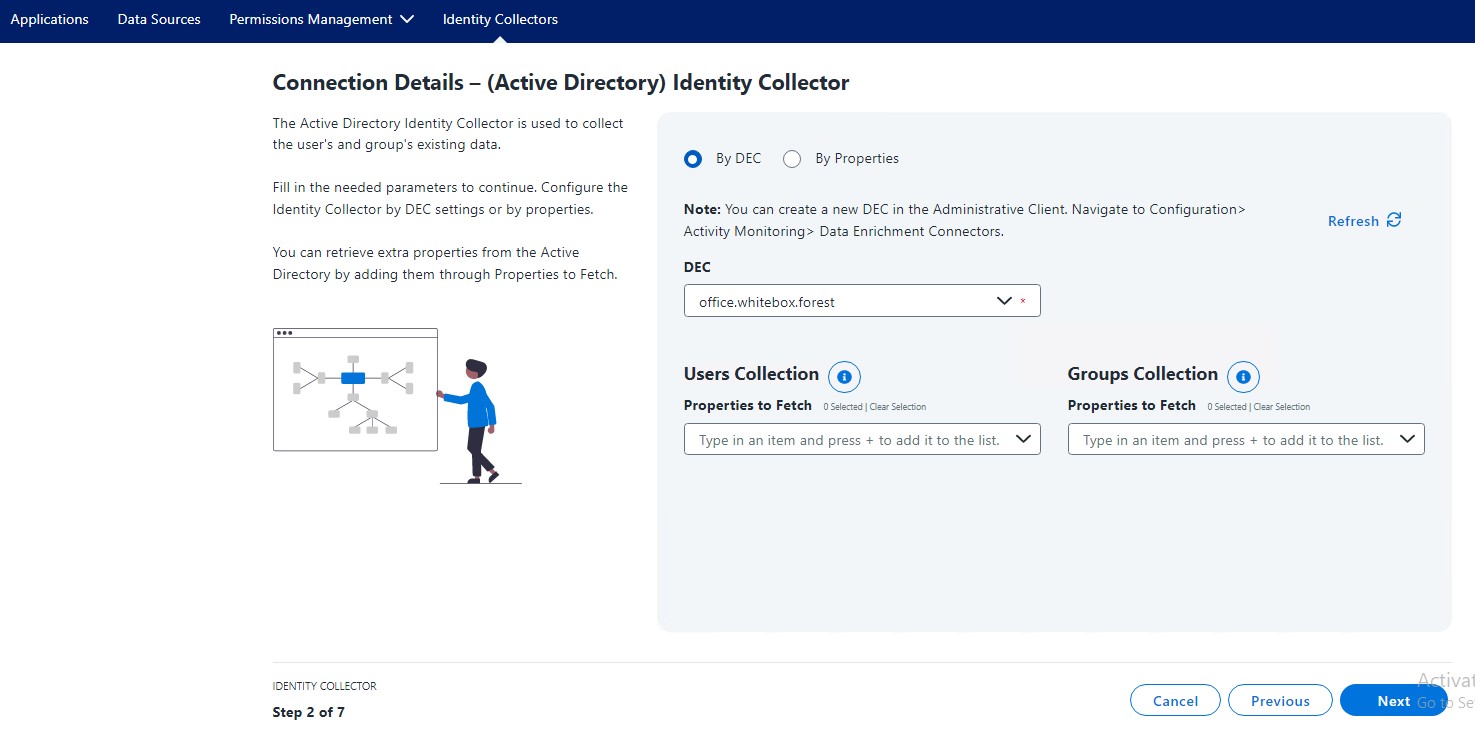Proceed with the Next button
This screenshot has width=1475, height=732.
tap(1392, 701)
